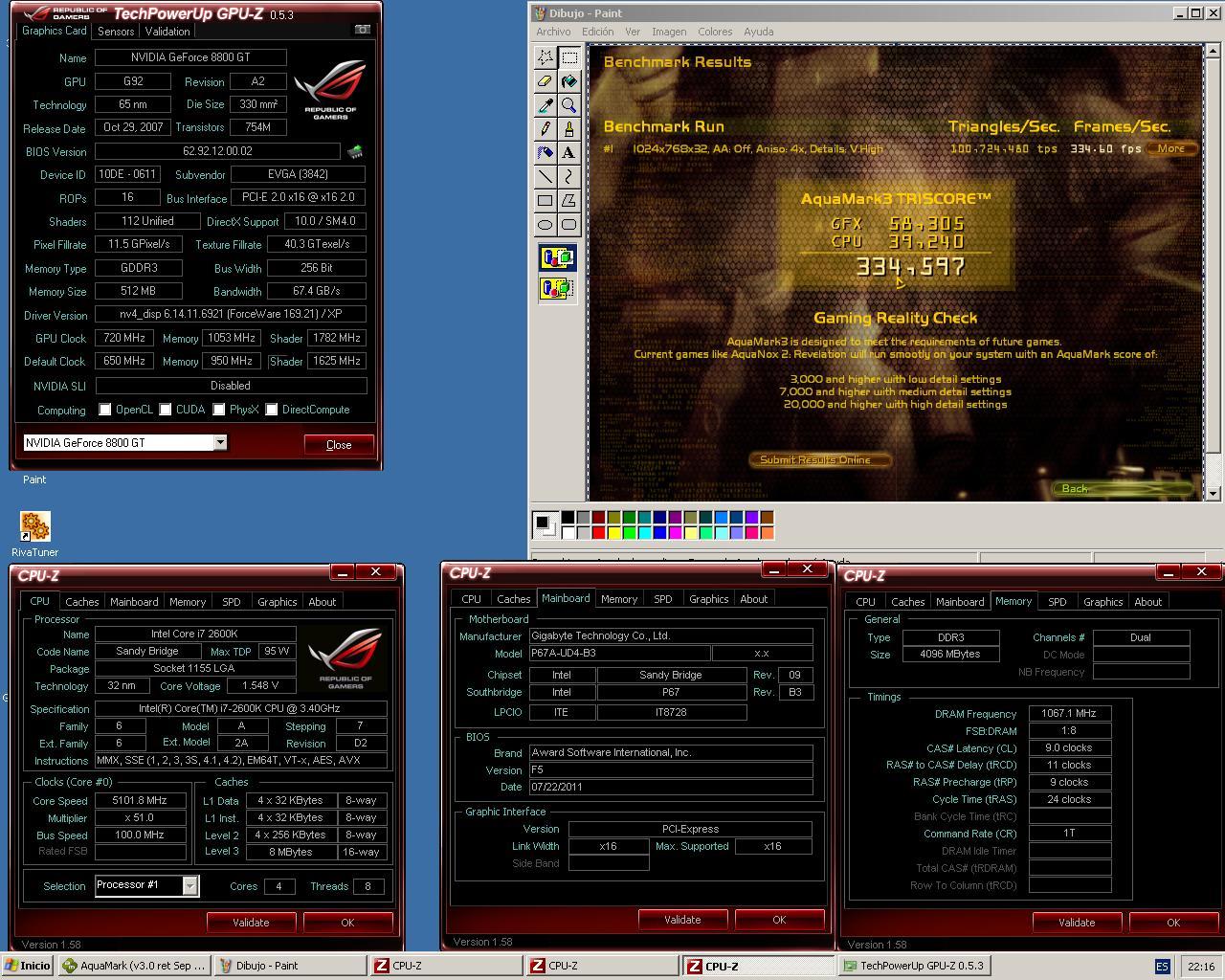Click the Close button in GPU-Z
The width and height of the screenshot is (1225, 980).
coord(339,445)
